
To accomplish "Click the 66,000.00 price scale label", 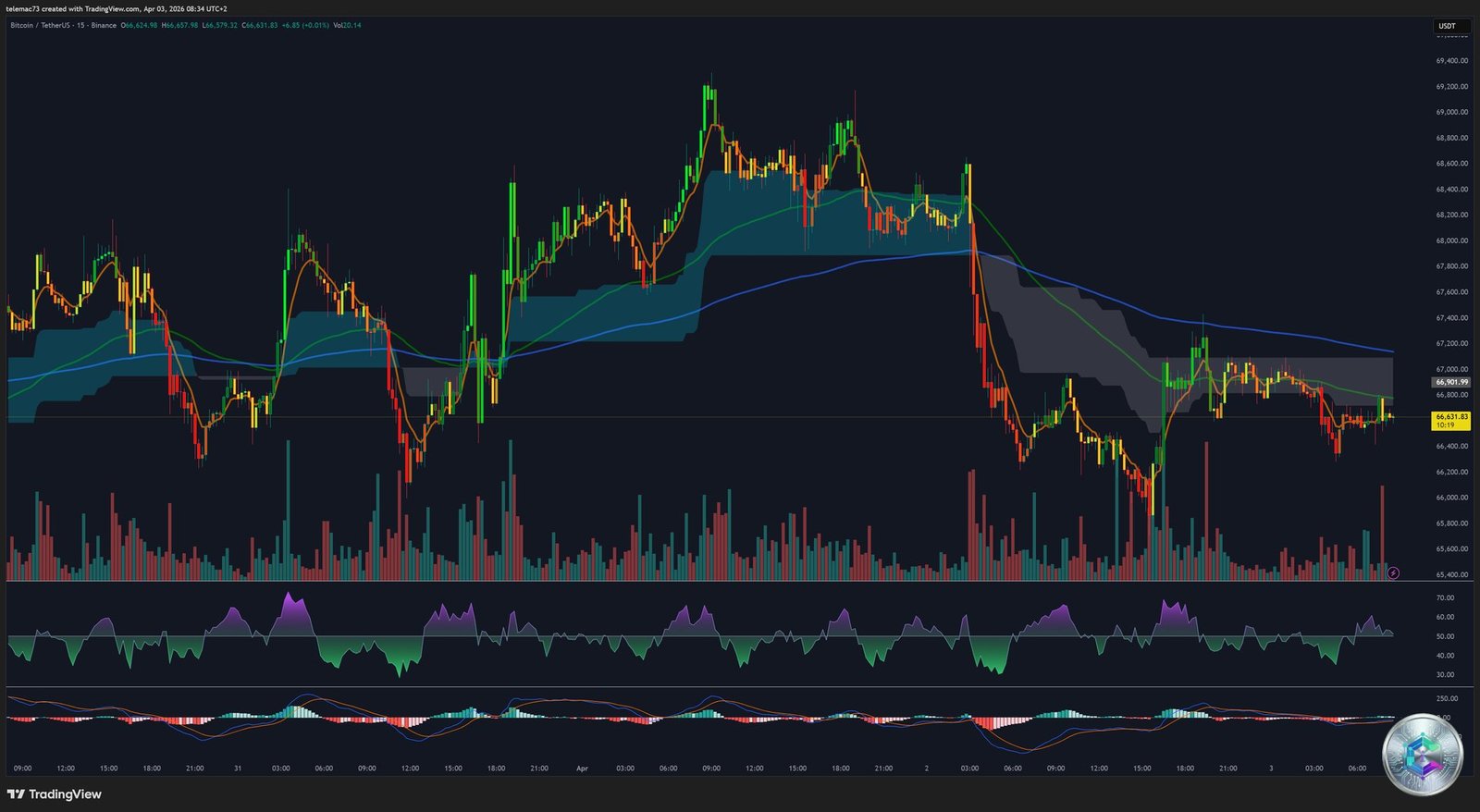I will point(1451,498).
